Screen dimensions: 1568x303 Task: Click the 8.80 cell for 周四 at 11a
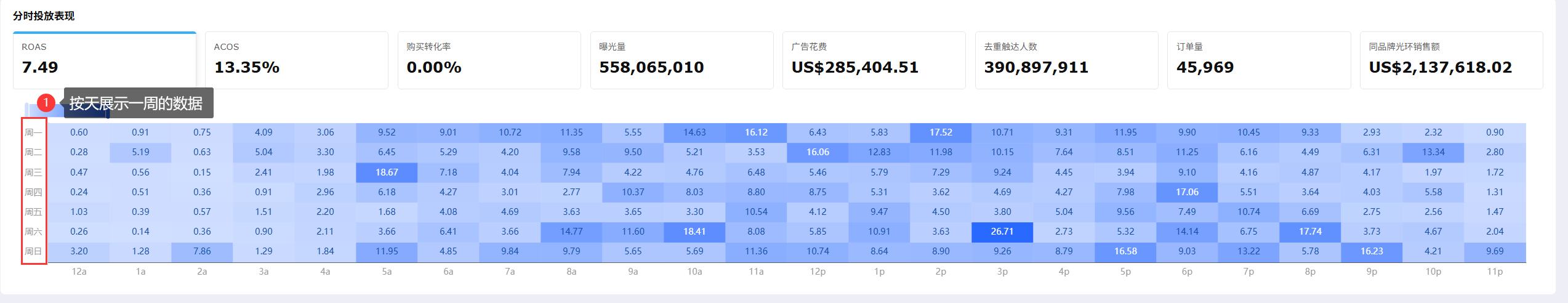756,192
